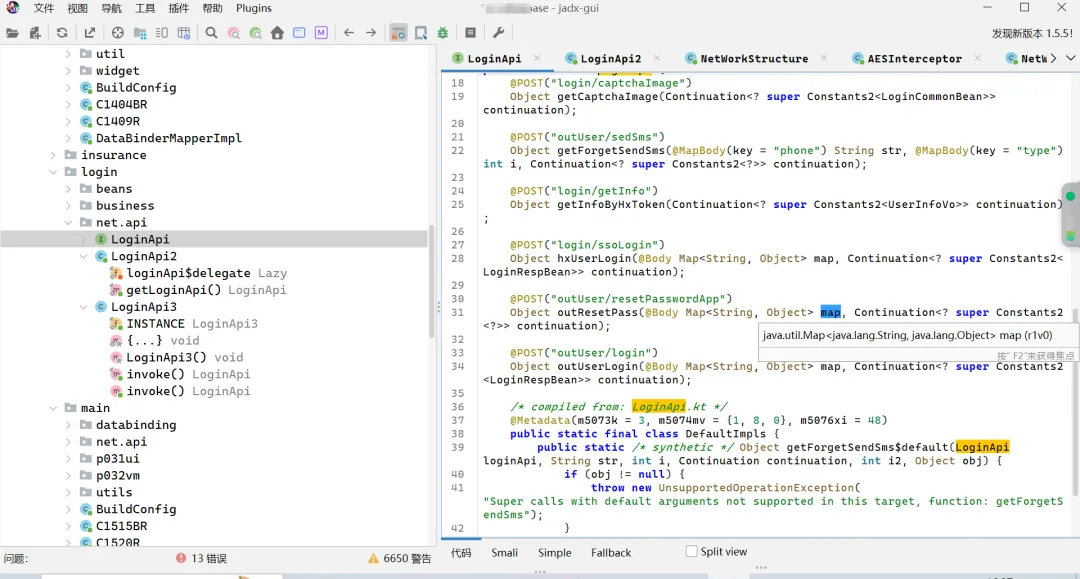Toggle the Split view checkbox
Viewport: 1080px width, 579px height.
(691, 551)
